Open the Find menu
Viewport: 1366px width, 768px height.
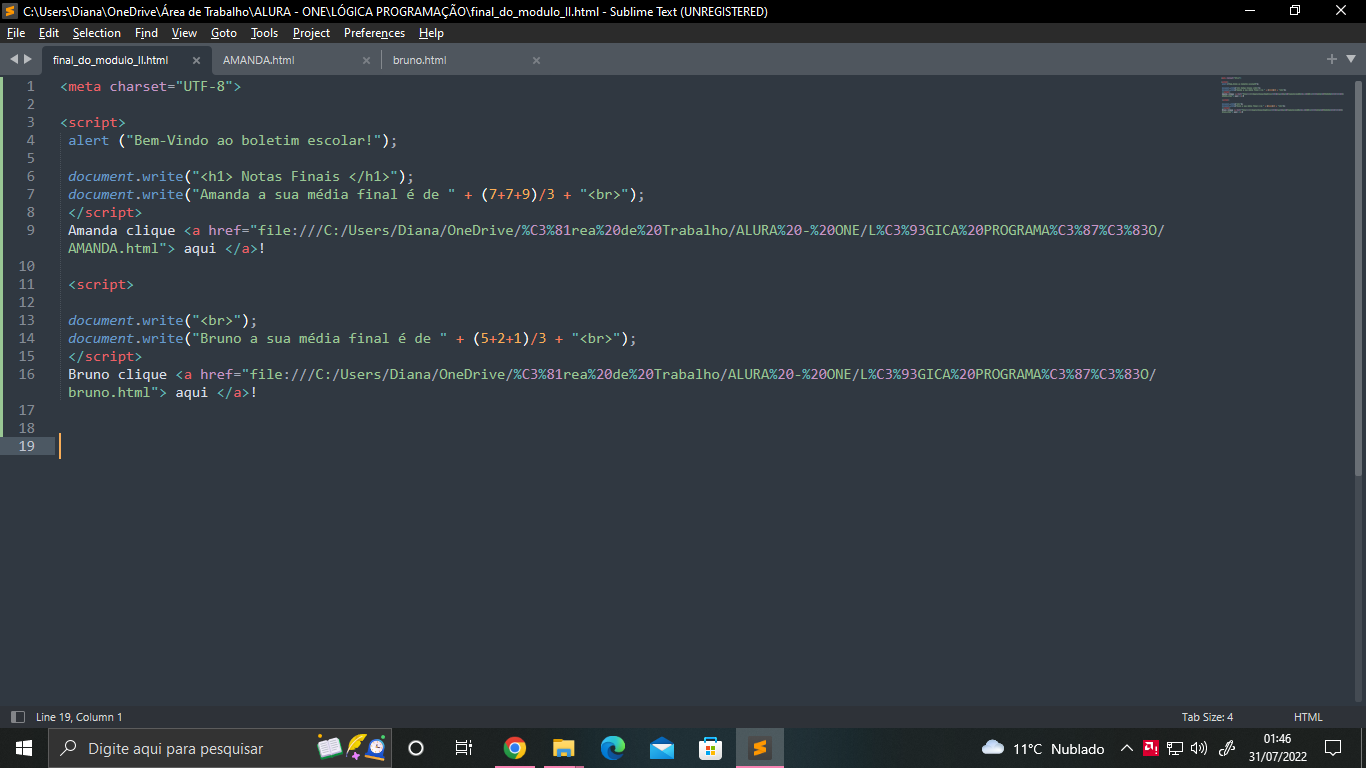(x=146, y=33)
